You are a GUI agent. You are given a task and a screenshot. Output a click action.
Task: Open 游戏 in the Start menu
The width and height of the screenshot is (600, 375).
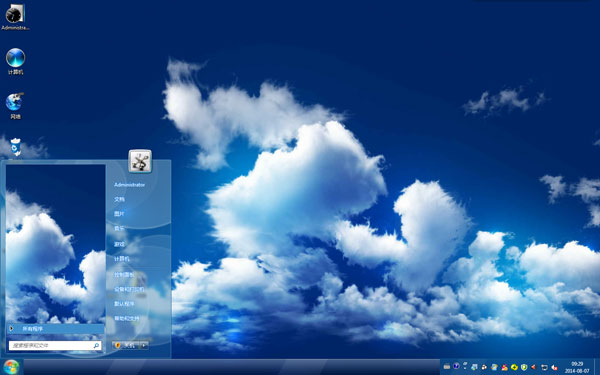(x=119, y=244)
